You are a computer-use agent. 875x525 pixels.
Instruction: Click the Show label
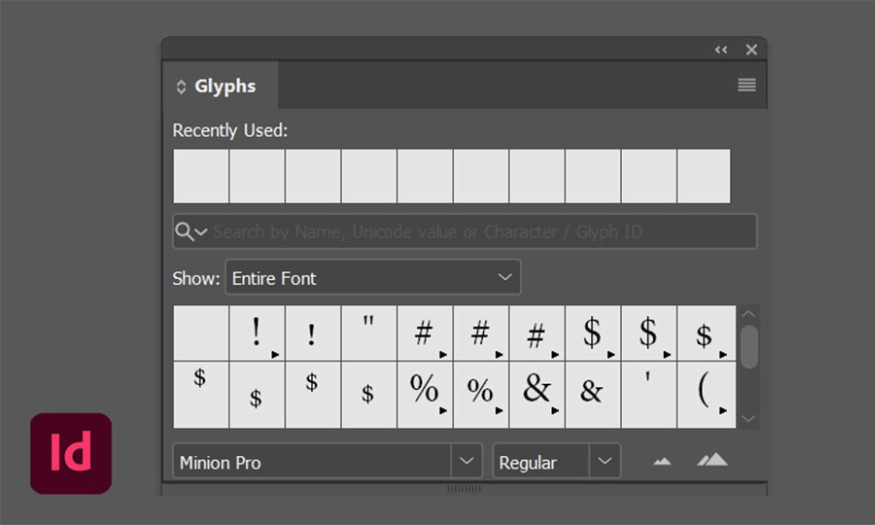click(196, 278)
